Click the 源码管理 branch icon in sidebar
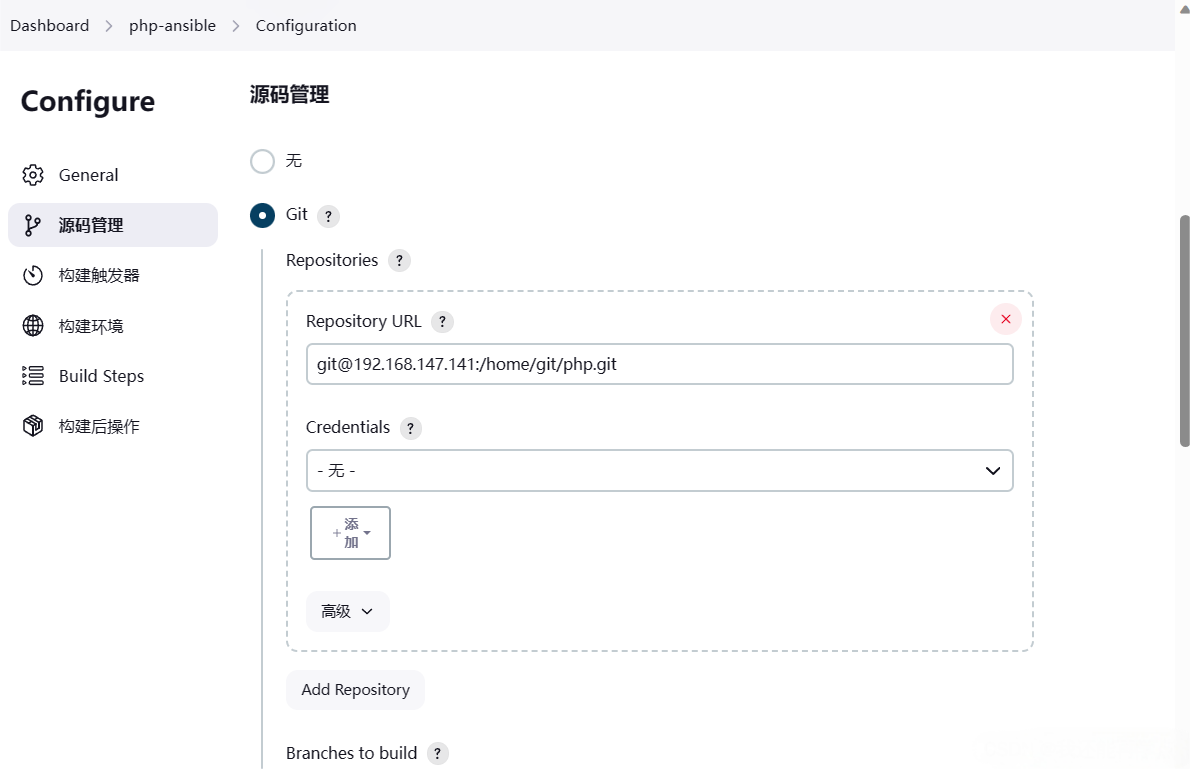1190x769 pixels. 33,225
